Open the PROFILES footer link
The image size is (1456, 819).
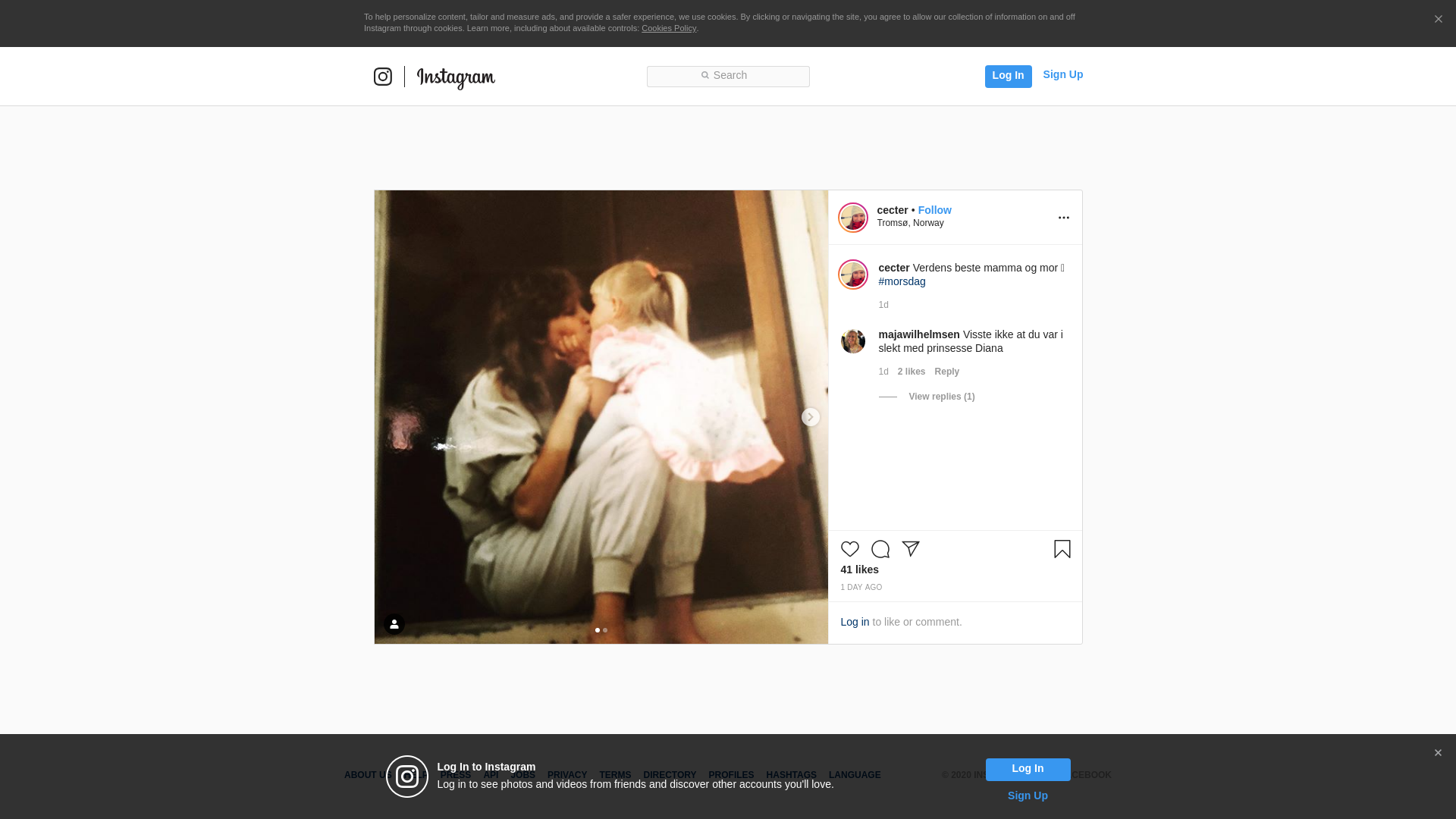pos(730,775)
